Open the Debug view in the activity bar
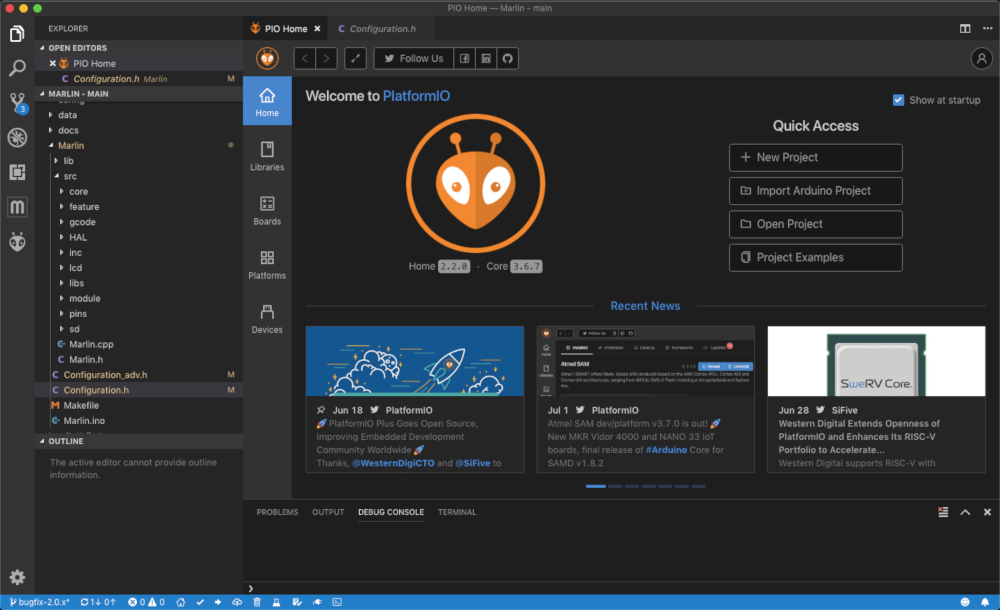1000x610 pixels. [17, 137]
